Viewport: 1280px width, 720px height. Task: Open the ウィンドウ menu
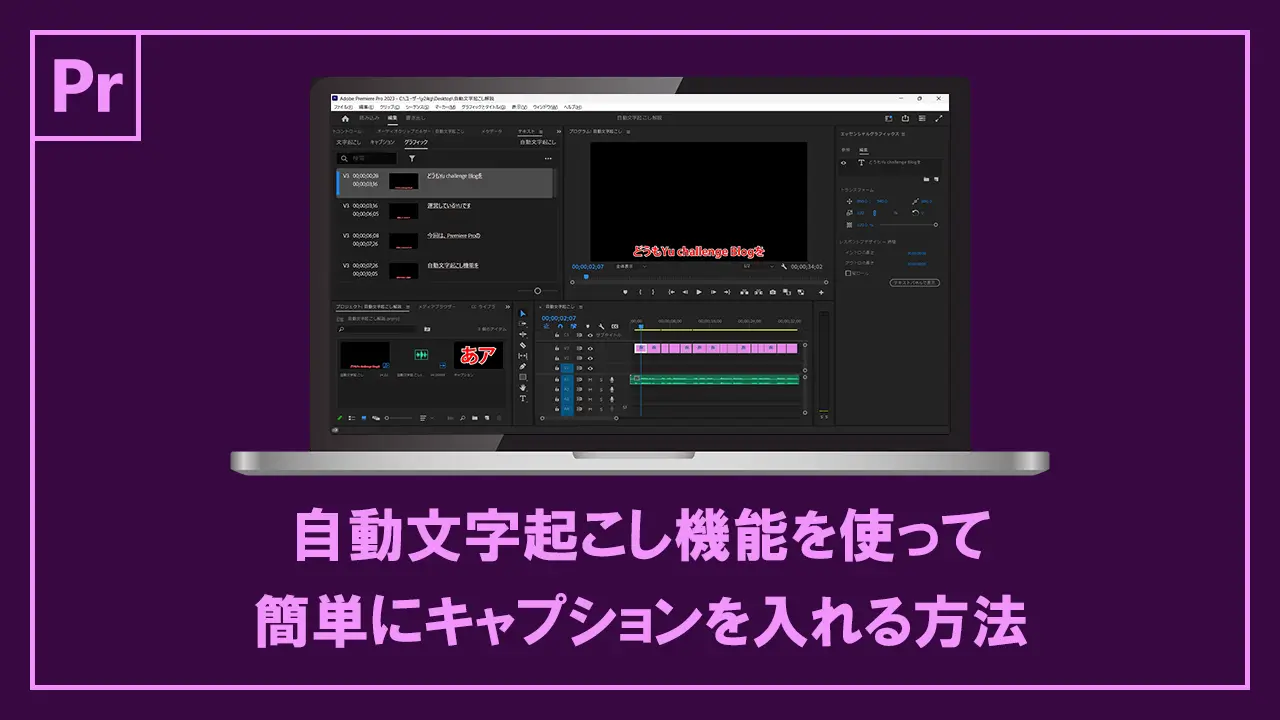pyautogui.click(x=545, y=107)
